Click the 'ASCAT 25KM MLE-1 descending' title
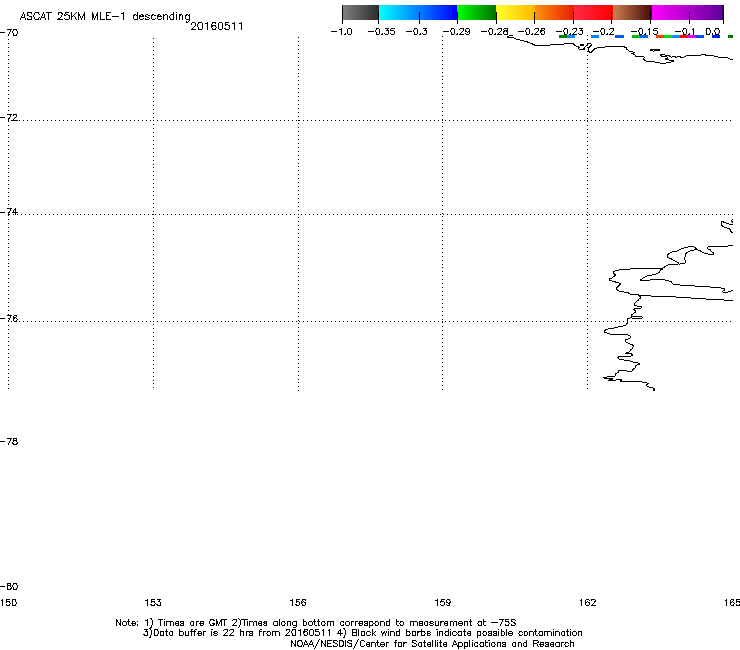This screenshot has width=740, height=650. coord(105,17)
